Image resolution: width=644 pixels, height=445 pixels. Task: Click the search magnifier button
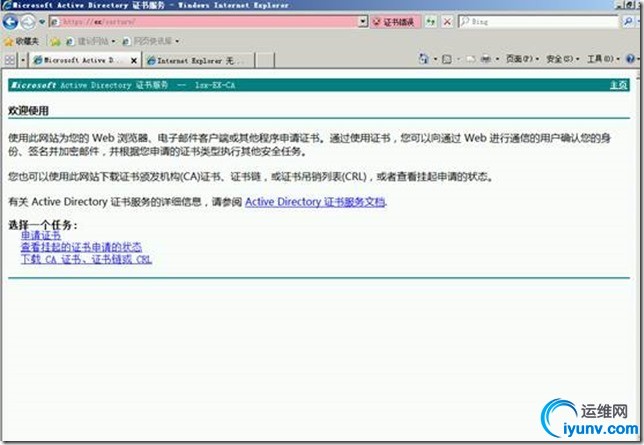(x=628, y=21)
